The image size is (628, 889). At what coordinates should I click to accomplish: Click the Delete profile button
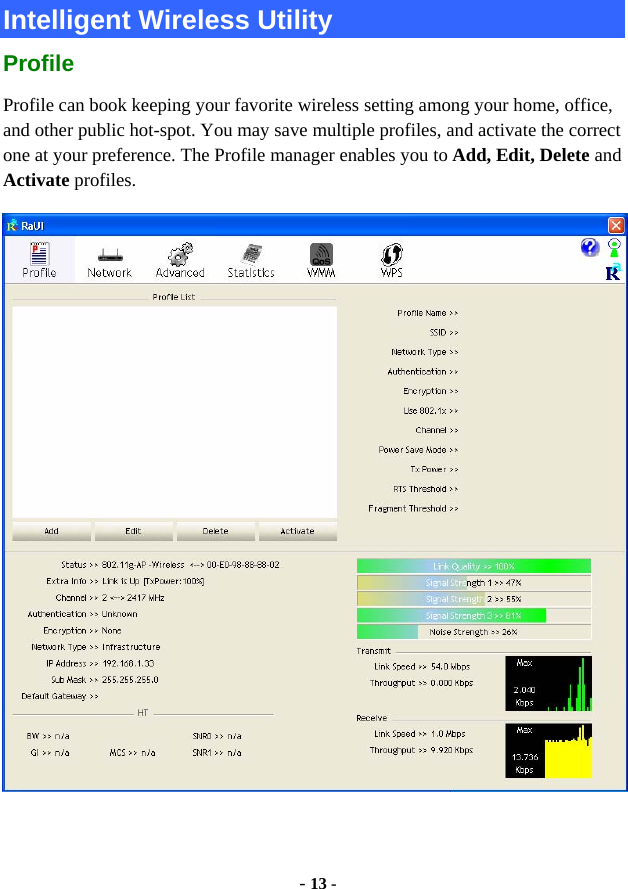click(215, 531)
